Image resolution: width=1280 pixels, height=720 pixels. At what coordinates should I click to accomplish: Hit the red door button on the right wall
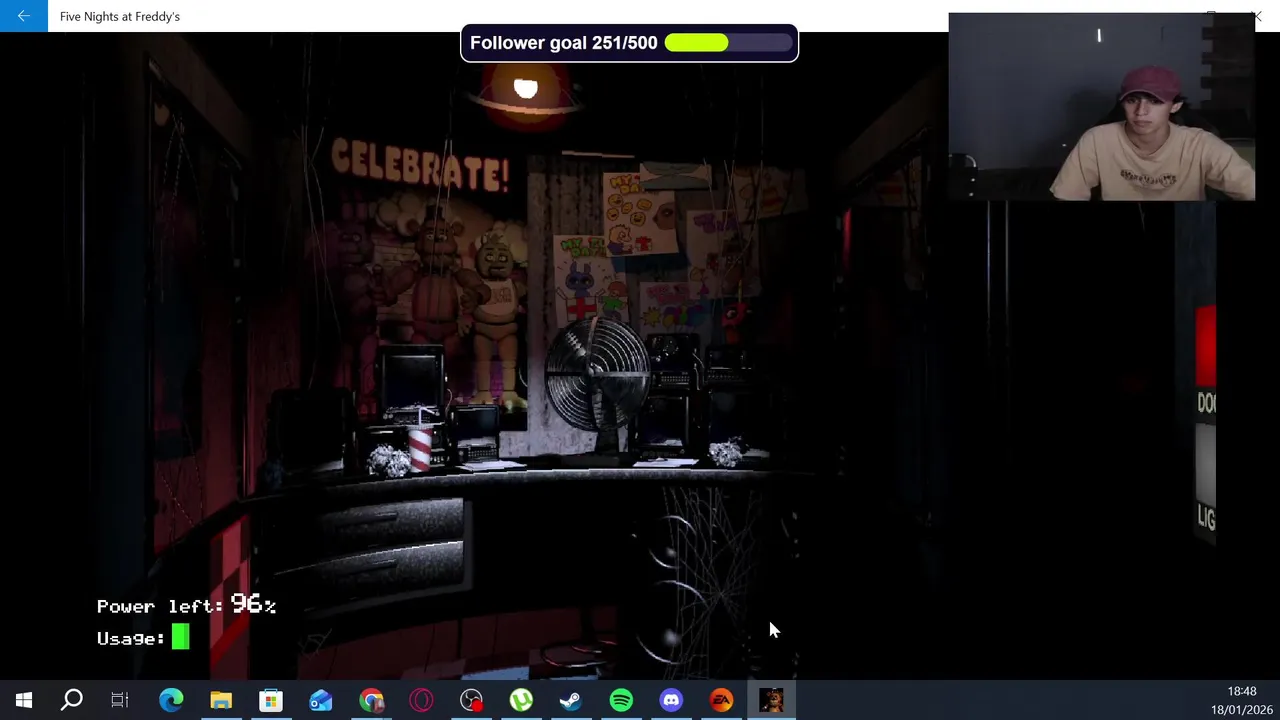[x=1206, y=346]
